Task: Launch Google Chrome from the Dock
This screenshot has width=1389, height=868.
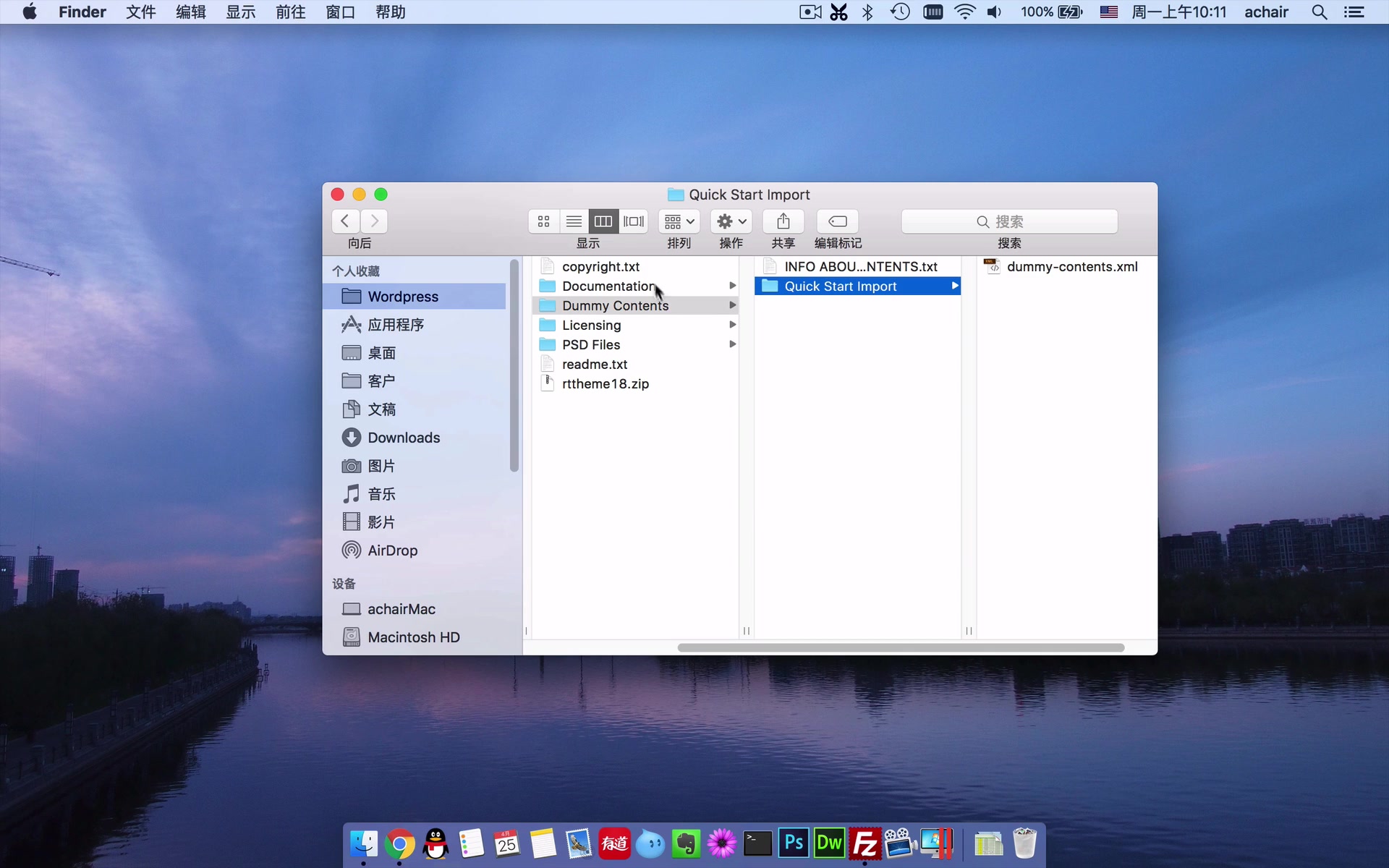Action: coord(399,843)
